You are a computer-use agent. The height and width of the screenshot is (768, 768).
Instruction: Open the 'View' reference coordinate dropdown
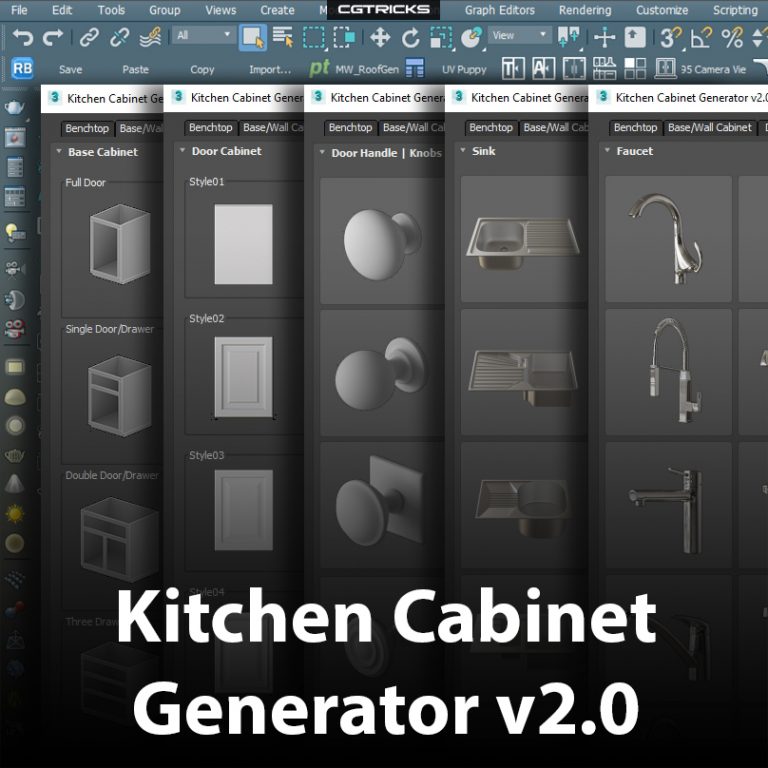tap(520, 35)
